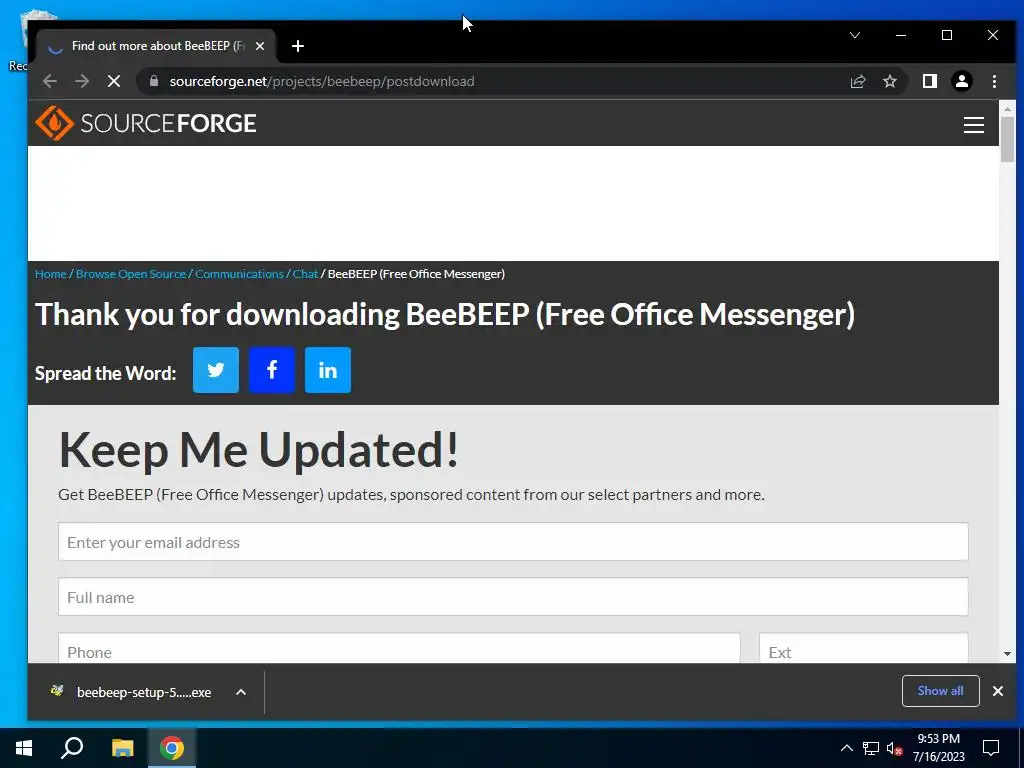This screenshot has height=768, width=1024.
Task: Share on LinkedIn
Action: [328, 370]
